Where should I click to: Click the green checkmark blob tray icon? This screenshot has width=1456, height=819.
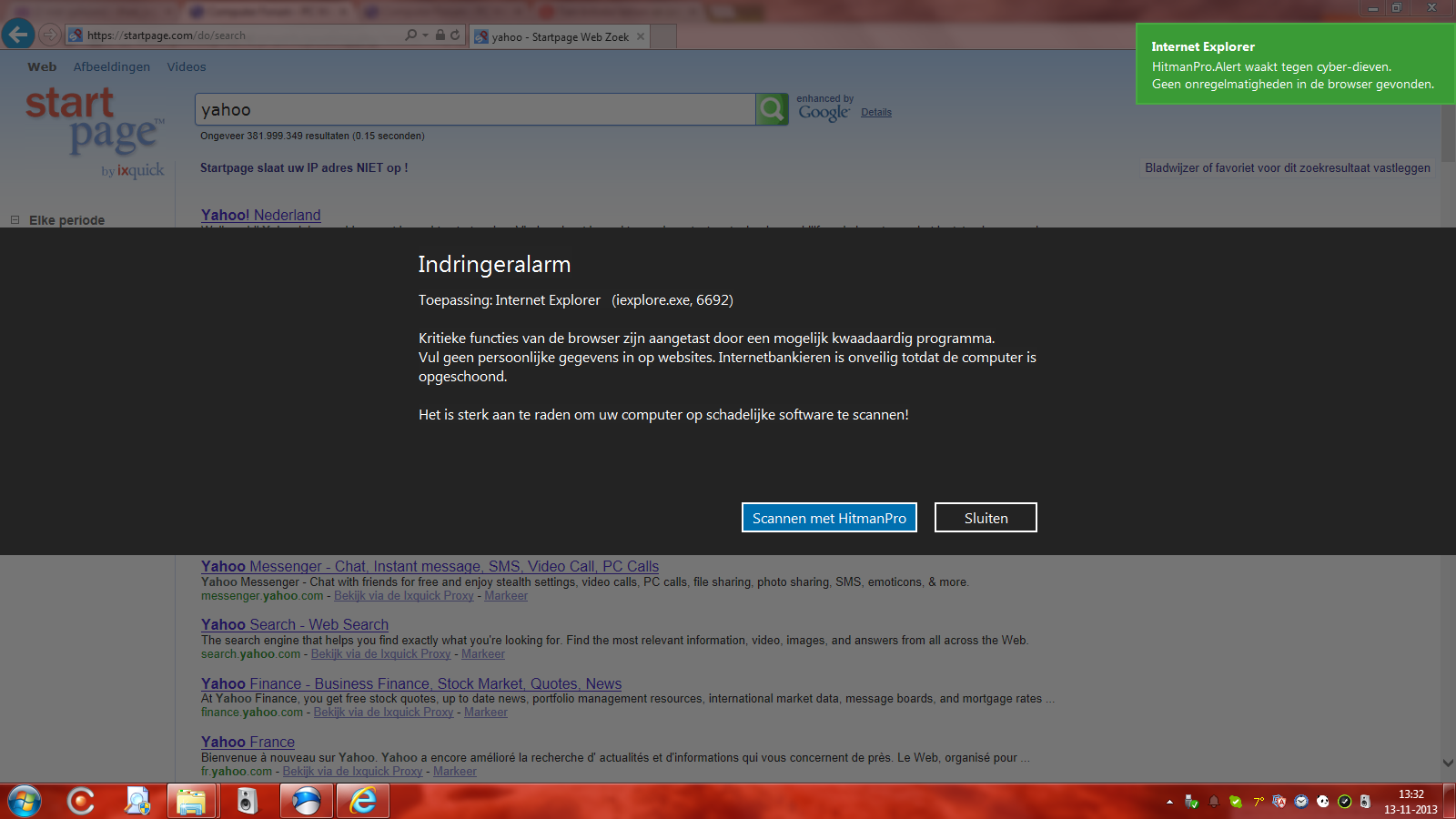pyautogui.click(x=1235, y=802)
